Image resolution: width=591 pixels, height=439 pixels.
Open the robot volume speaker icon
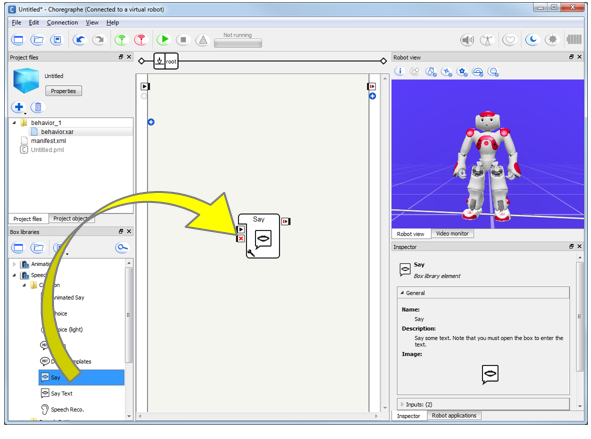[x=467, y=40]
